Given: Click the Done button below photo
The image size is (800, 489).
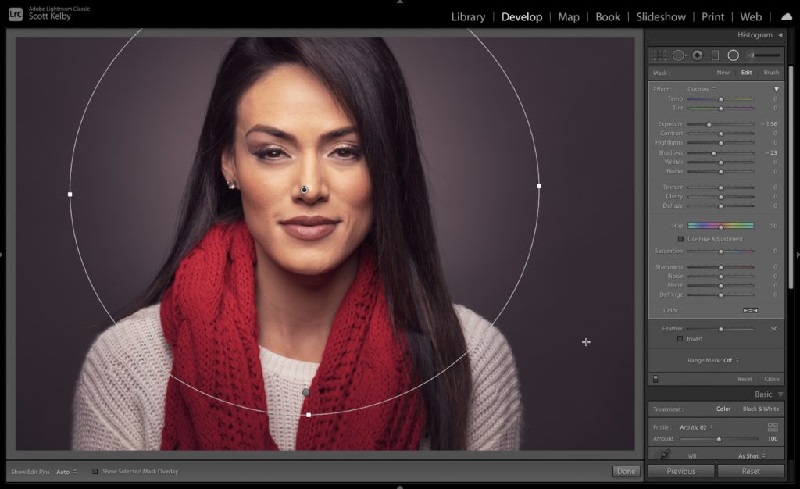Looking at the screenshot, I should pos(626,471).
